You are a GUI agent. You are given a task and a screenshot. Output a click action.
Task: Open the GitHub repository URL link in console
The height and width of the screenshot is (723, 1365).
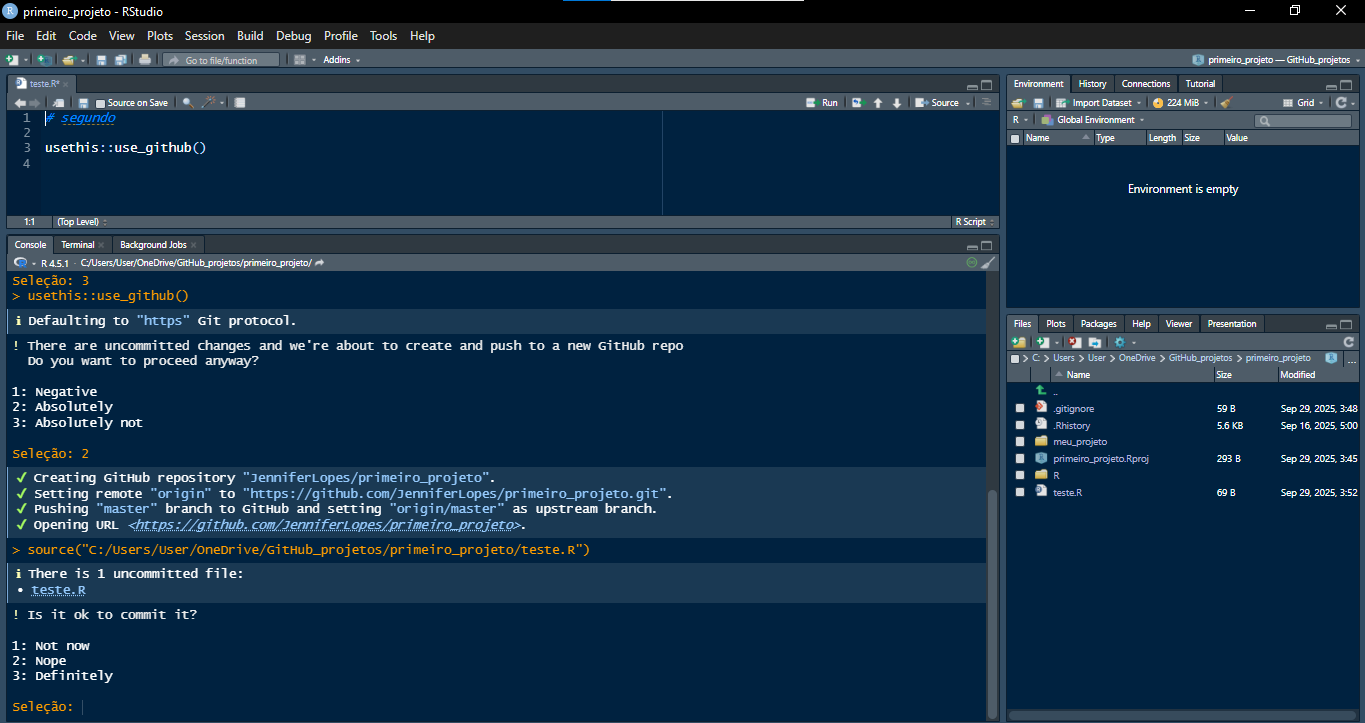point(326,525)
